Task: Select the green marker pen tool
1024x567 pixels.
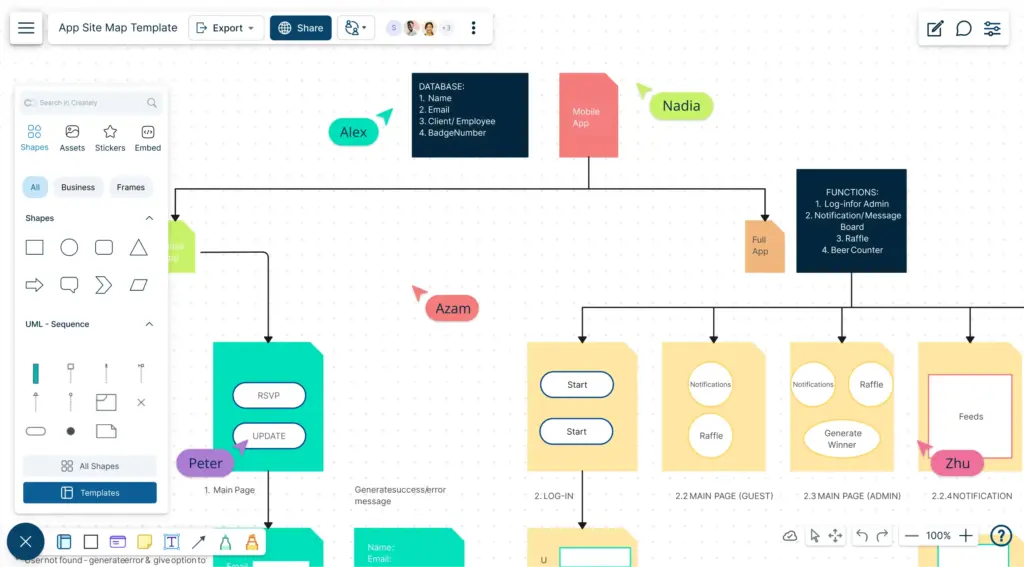Action: pyautogui.click(x=225, y=542)
